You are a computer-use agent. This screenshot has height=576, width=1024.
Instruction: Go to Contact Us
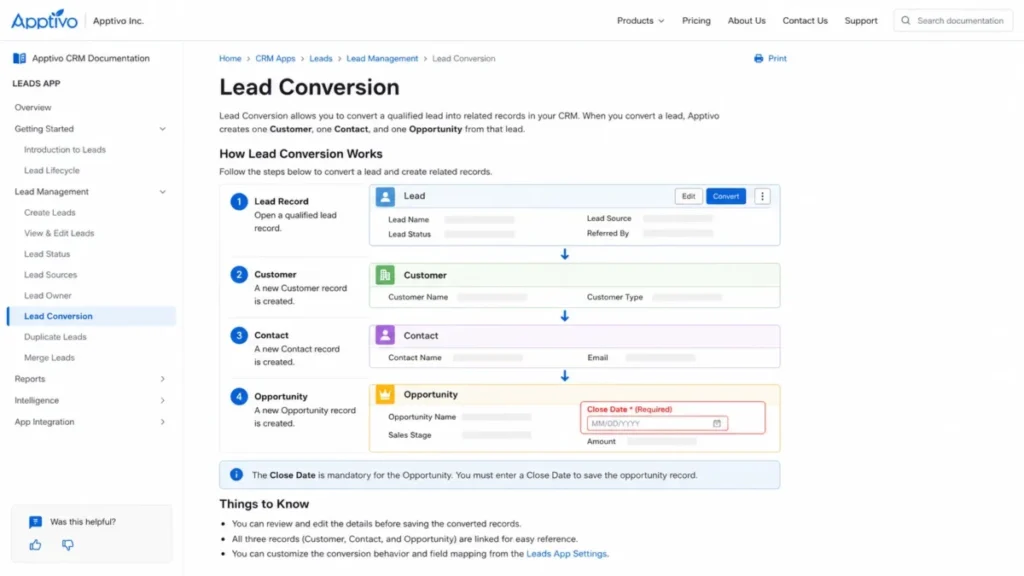805,20
